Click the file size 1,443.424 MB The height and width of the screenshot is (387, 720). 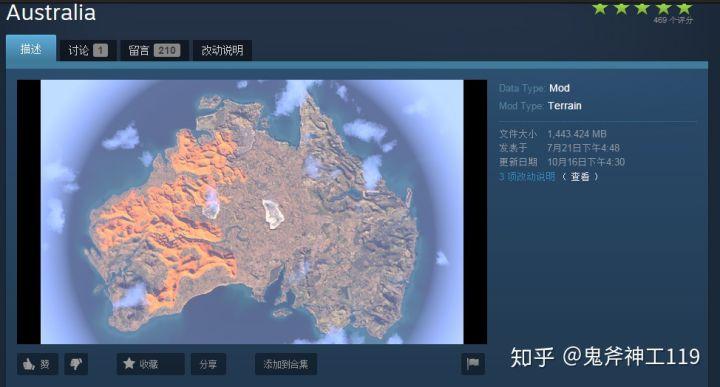577,134
